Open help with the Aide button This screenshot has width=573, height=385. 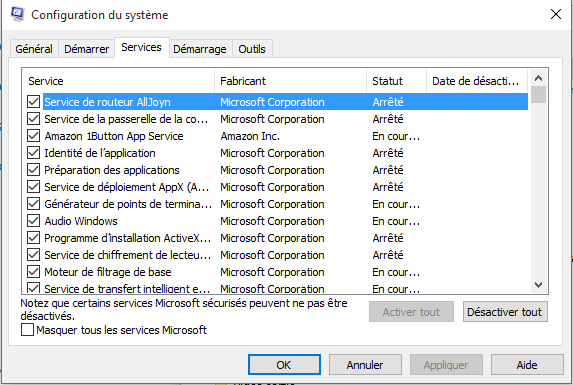tap(527, 365)
